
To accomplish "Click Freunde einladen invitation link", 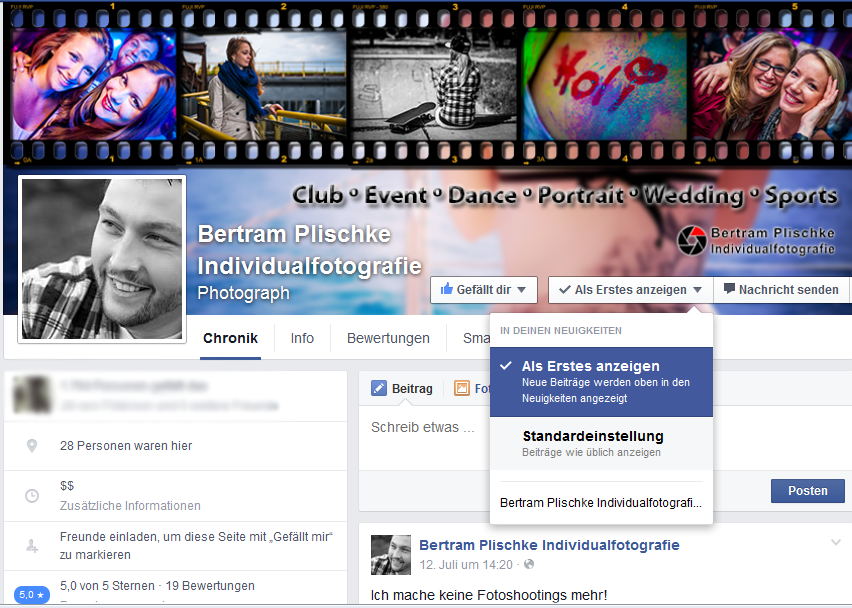I will click(196, 546).
